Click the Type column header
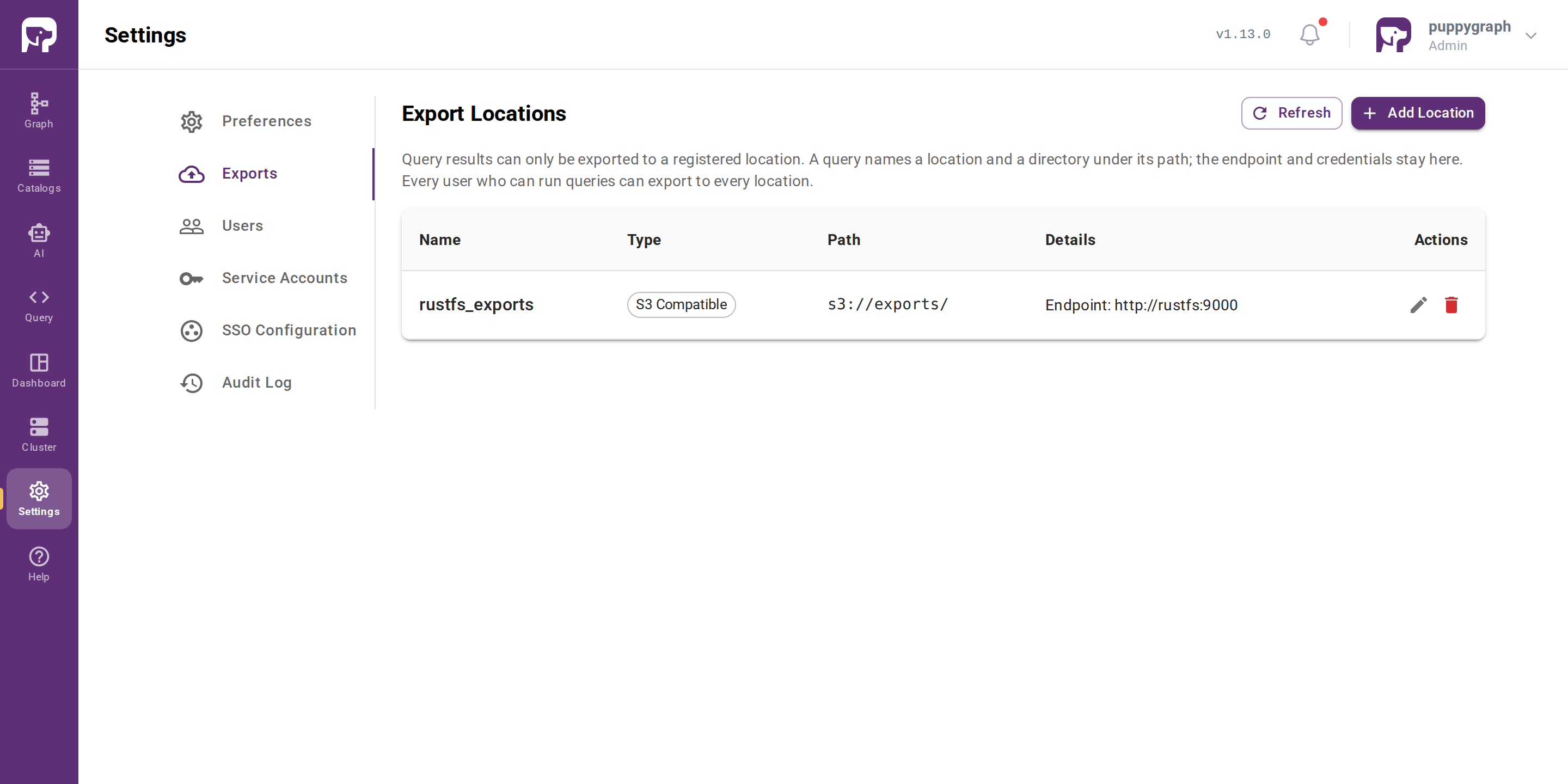Screen dimensions: 1568x784 point(644,240)
